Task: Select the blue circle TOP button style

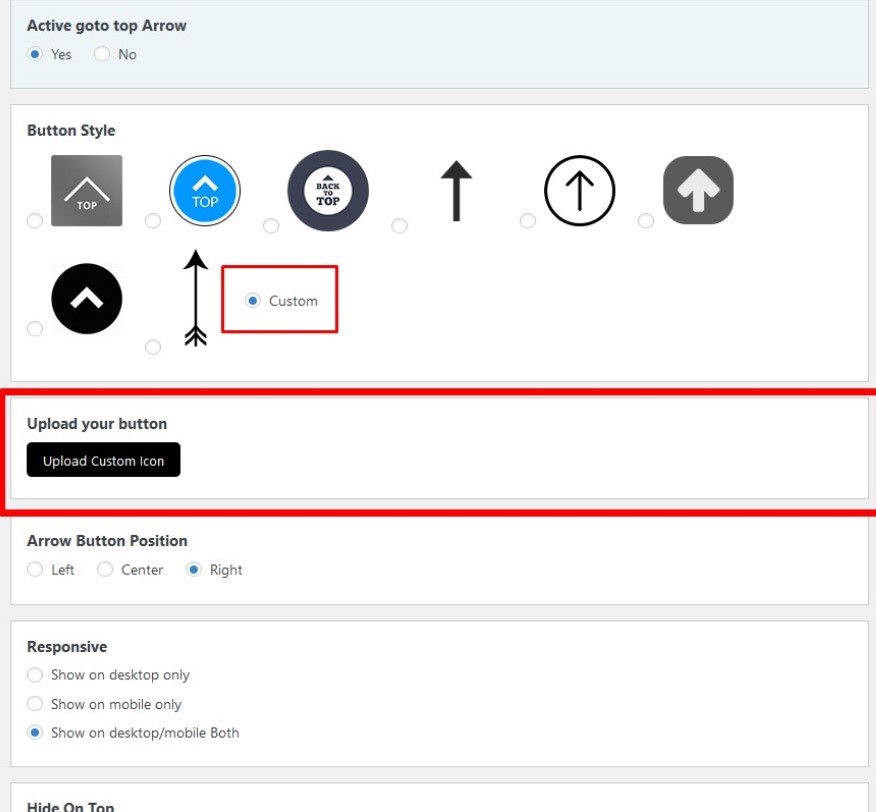Action: [x=153, y=221]
